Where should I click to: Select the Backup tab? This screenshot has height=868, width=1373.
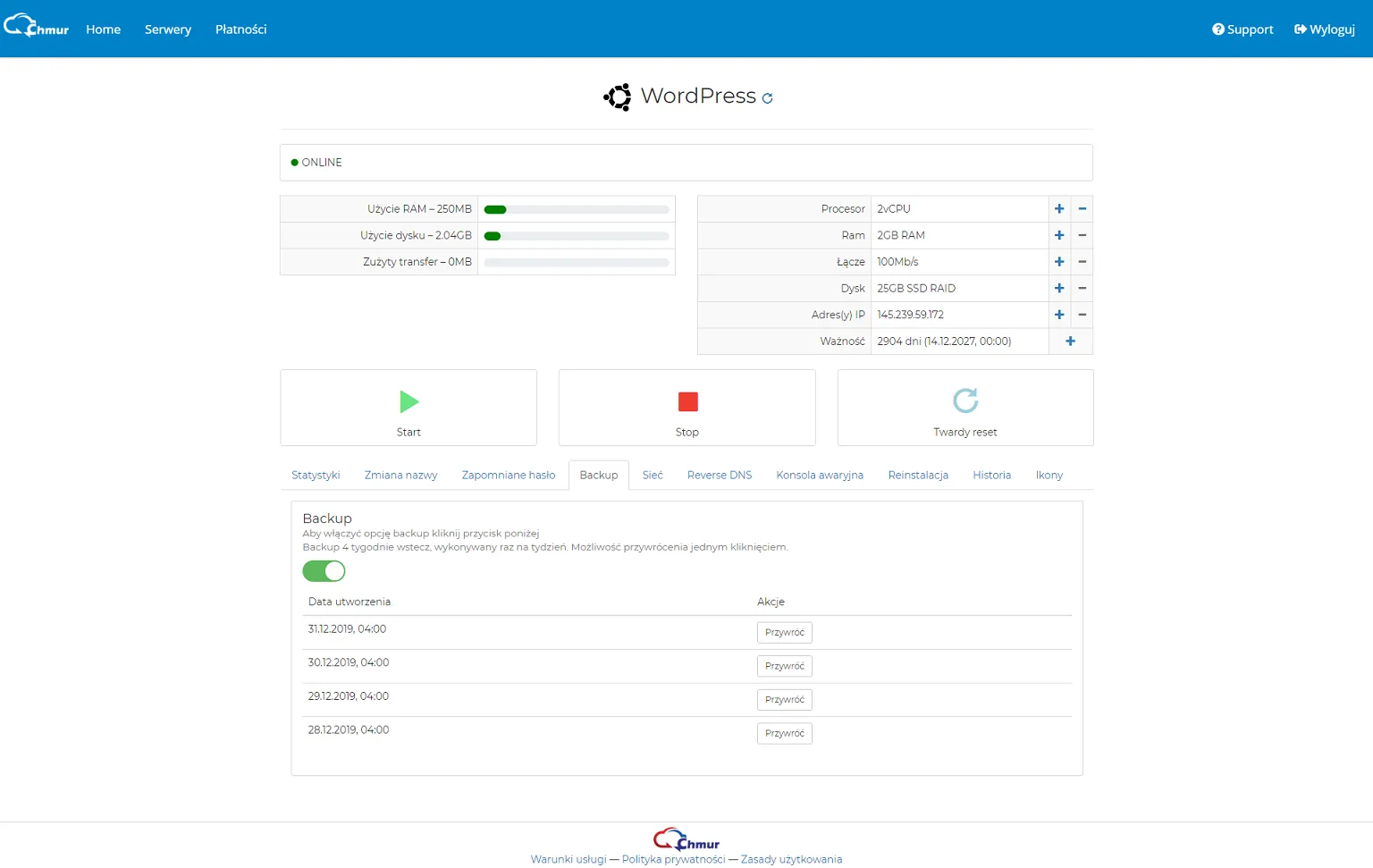click(x=599, y=476)
